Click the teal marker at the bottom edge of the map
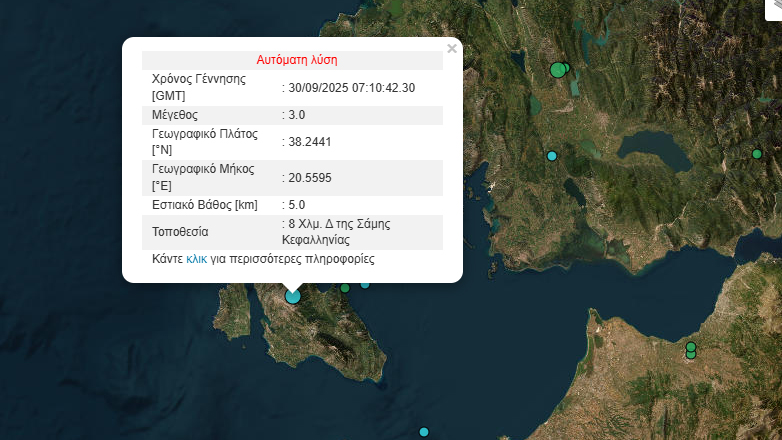 point(424,432)
